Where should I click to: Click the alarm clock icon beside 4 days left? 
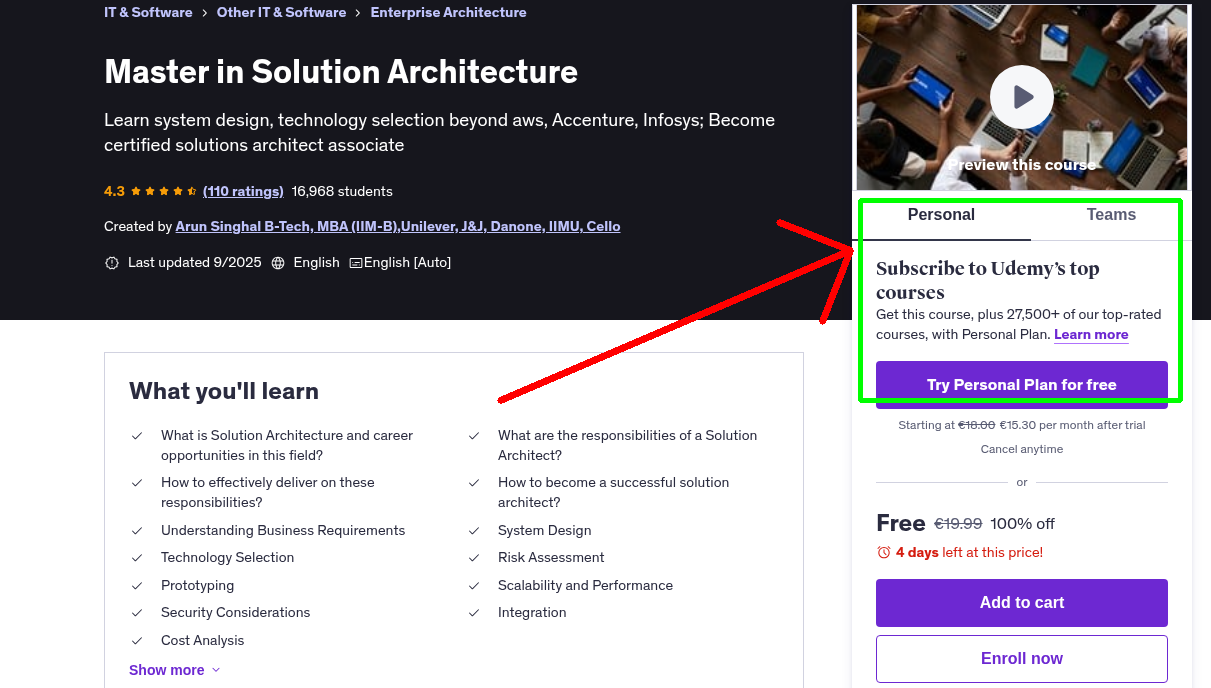[883, 552]
